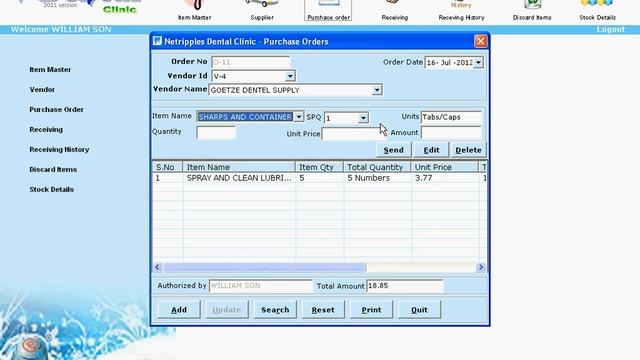Click the Quantity input field

pos(216,132)
